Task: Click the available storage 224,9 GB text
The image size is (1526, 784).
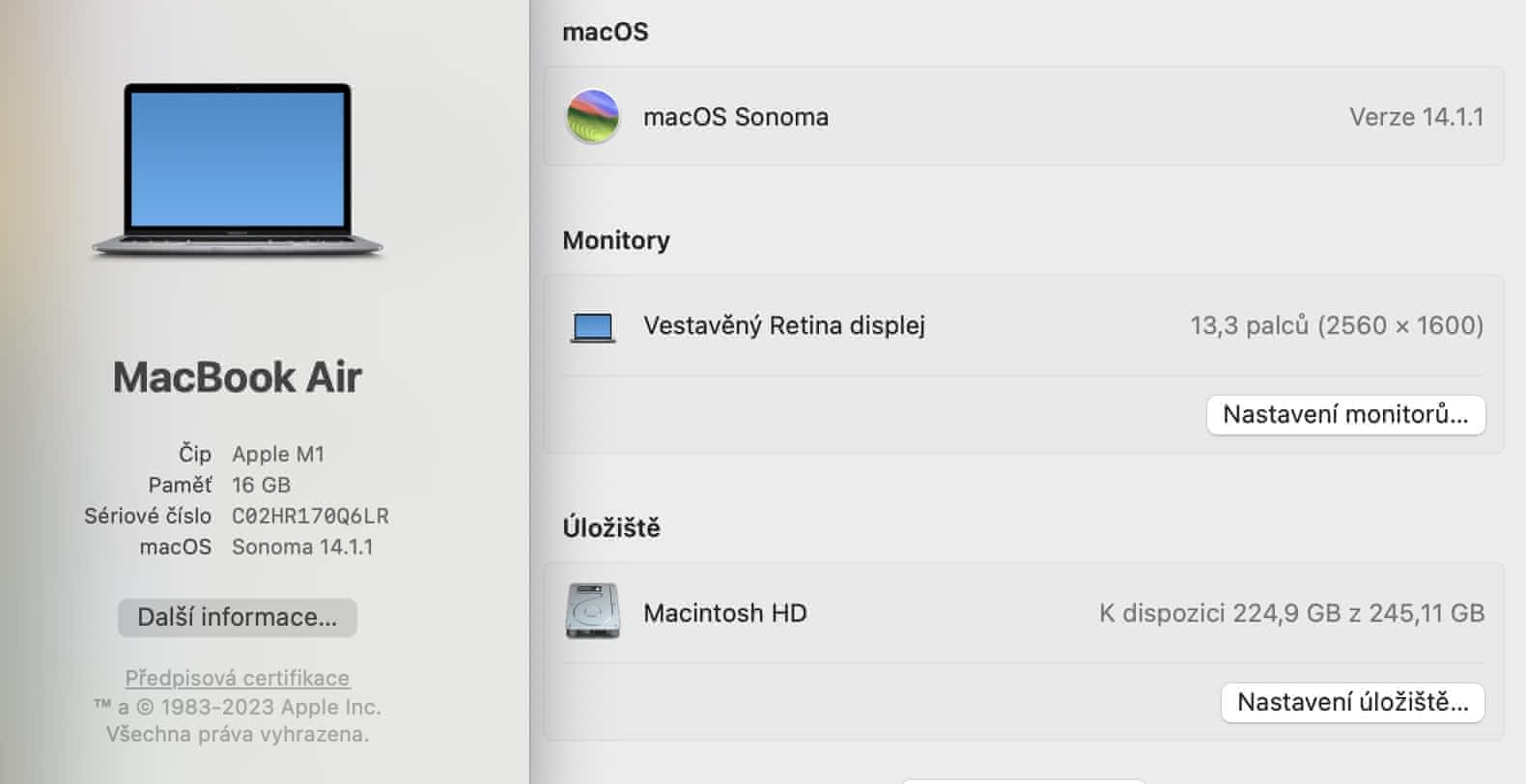Action: pyautogui.click(x=1291, y=613)
